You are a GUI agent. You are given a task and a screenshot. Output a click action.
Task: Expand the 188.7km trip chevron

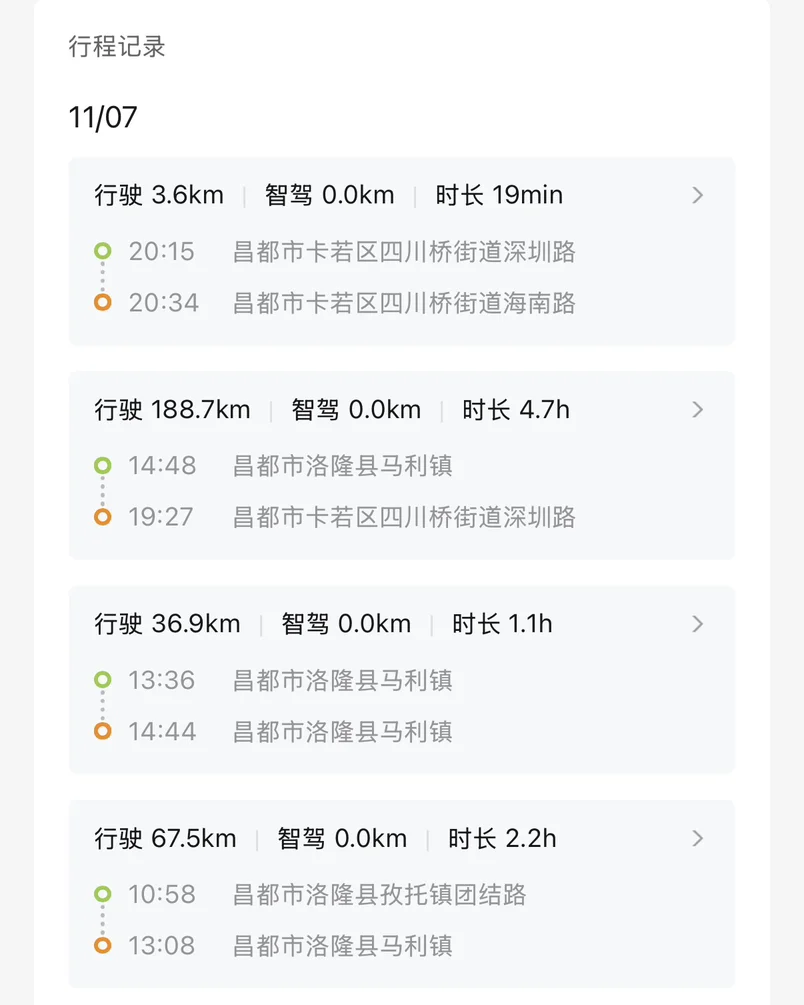[x=698, y=410]
